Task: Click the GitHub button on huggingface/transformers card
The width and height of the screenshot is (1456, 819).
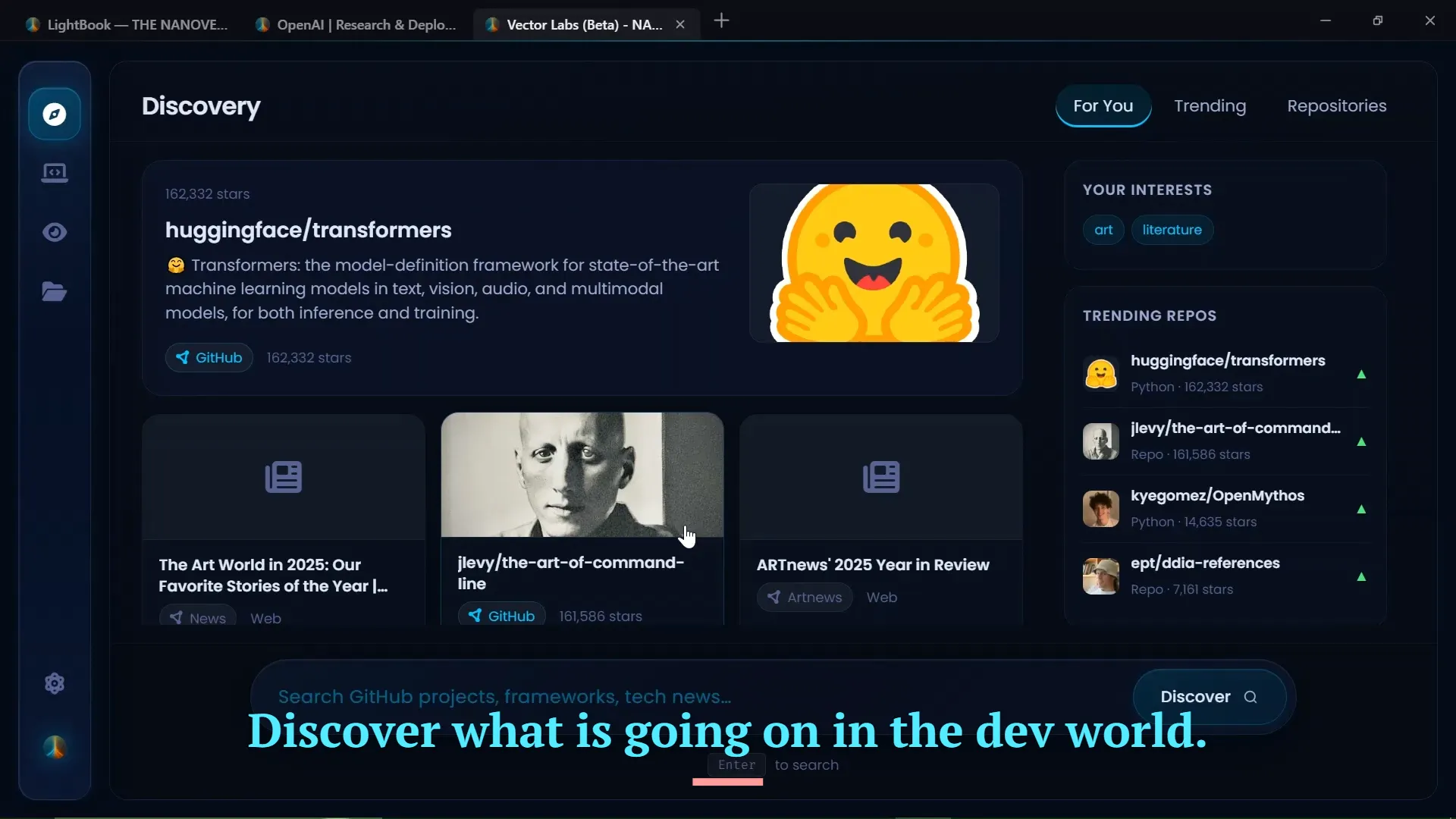Action: [209, 358]
